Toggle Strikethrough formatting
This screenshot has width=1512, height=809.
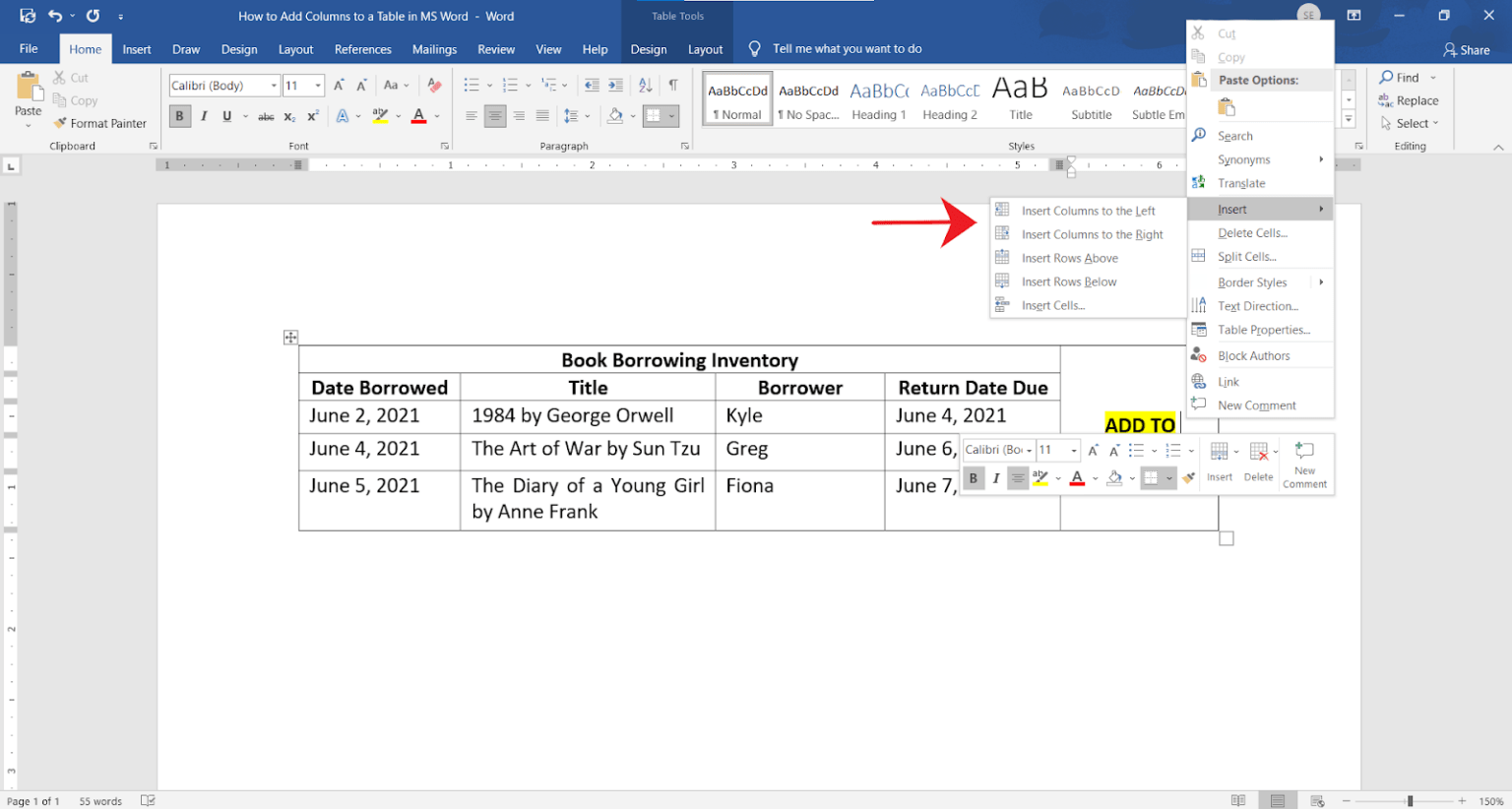click(x=266, y=116)
